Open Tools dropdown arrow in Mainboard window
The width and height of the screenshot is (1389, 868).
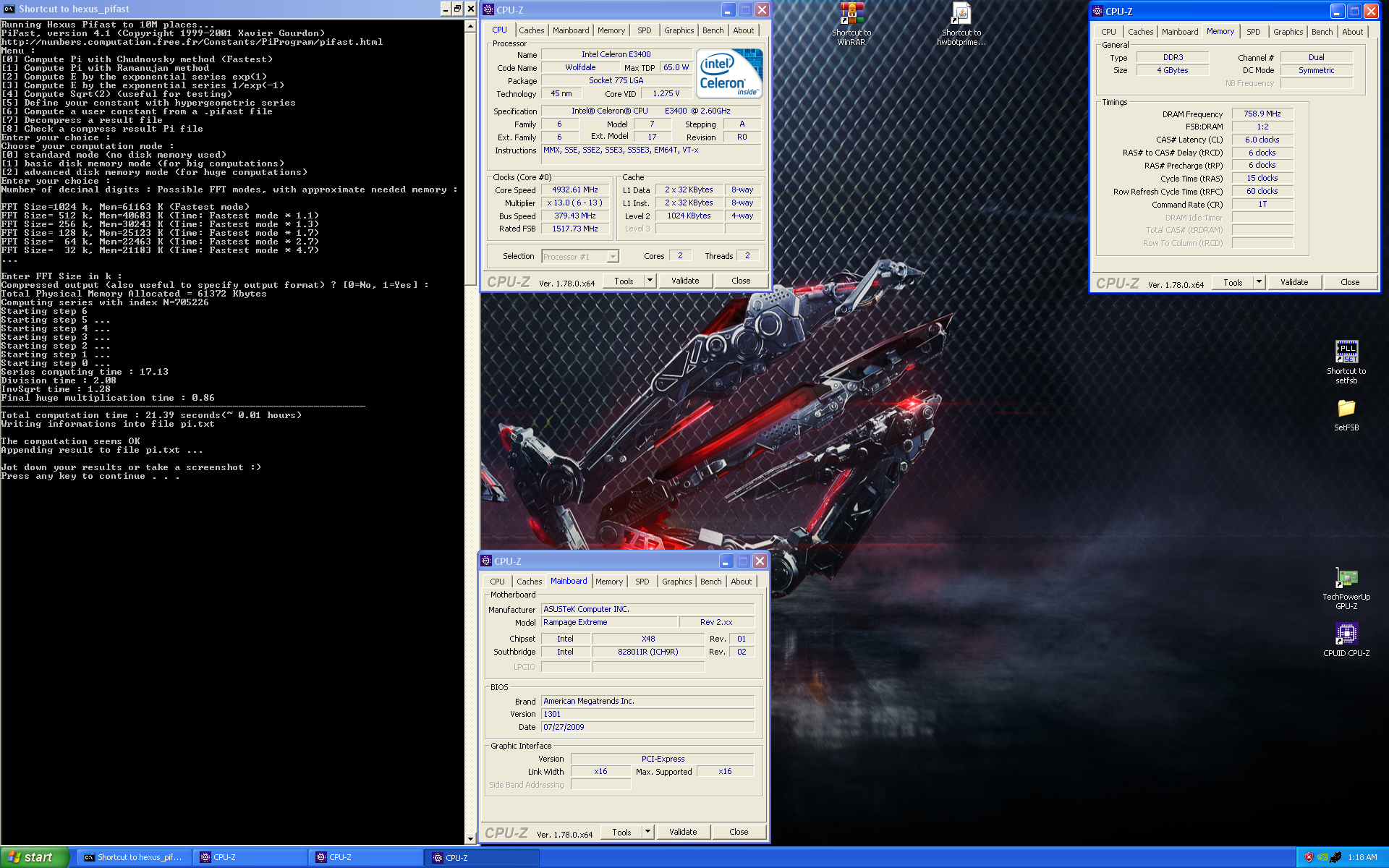pyautogui.click(x=647, y=832)
